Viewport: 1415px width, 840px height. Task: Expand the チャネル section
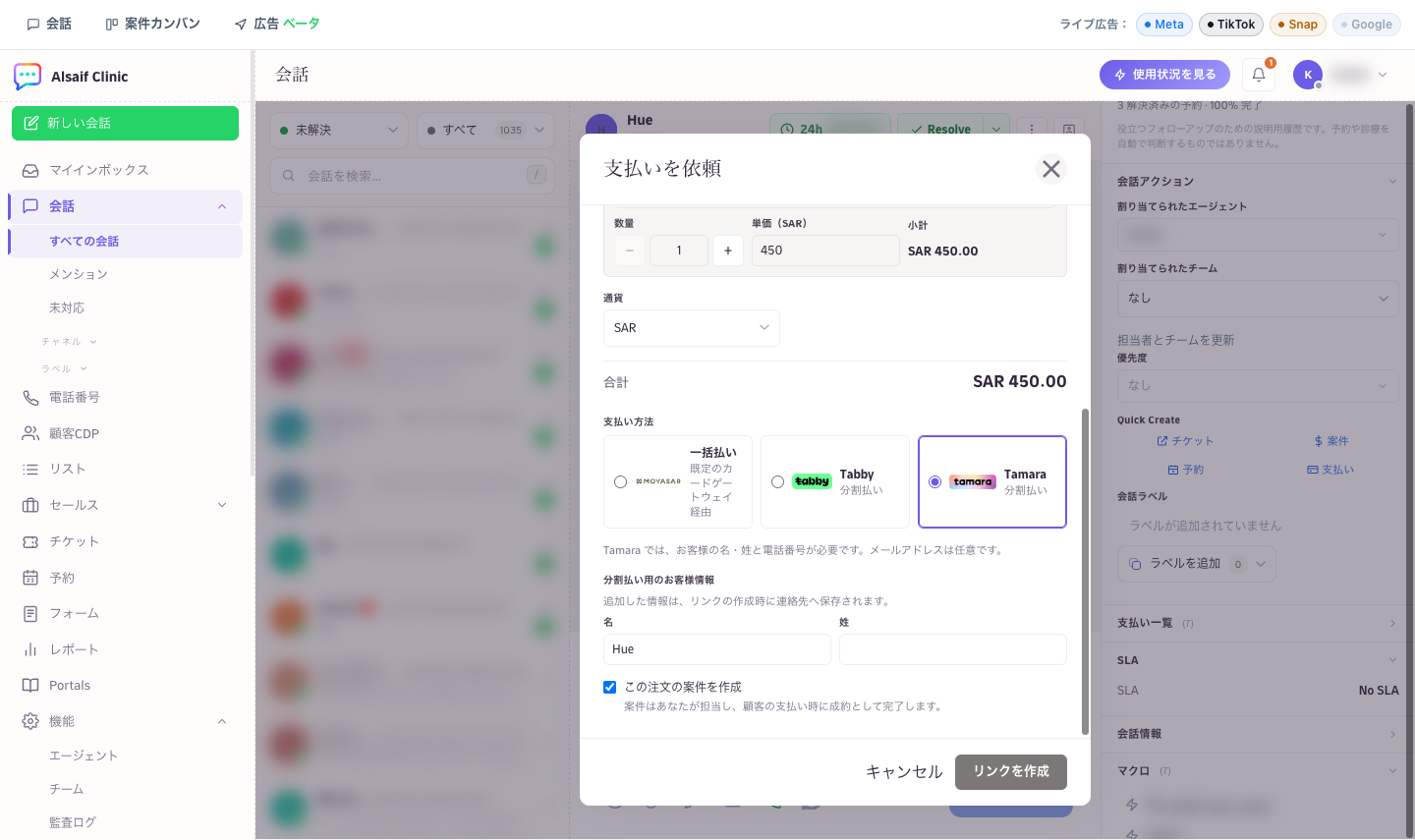pos(69,342)
